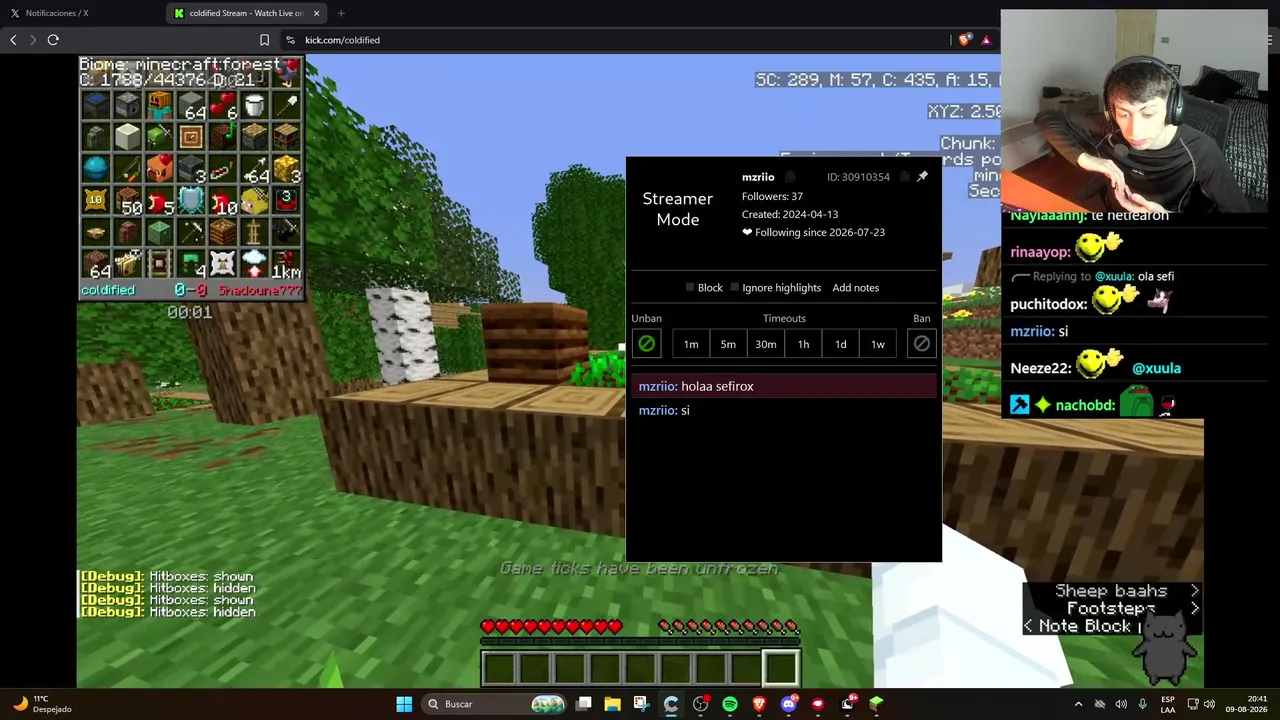View site information for kick.com

tap(290, 40)
